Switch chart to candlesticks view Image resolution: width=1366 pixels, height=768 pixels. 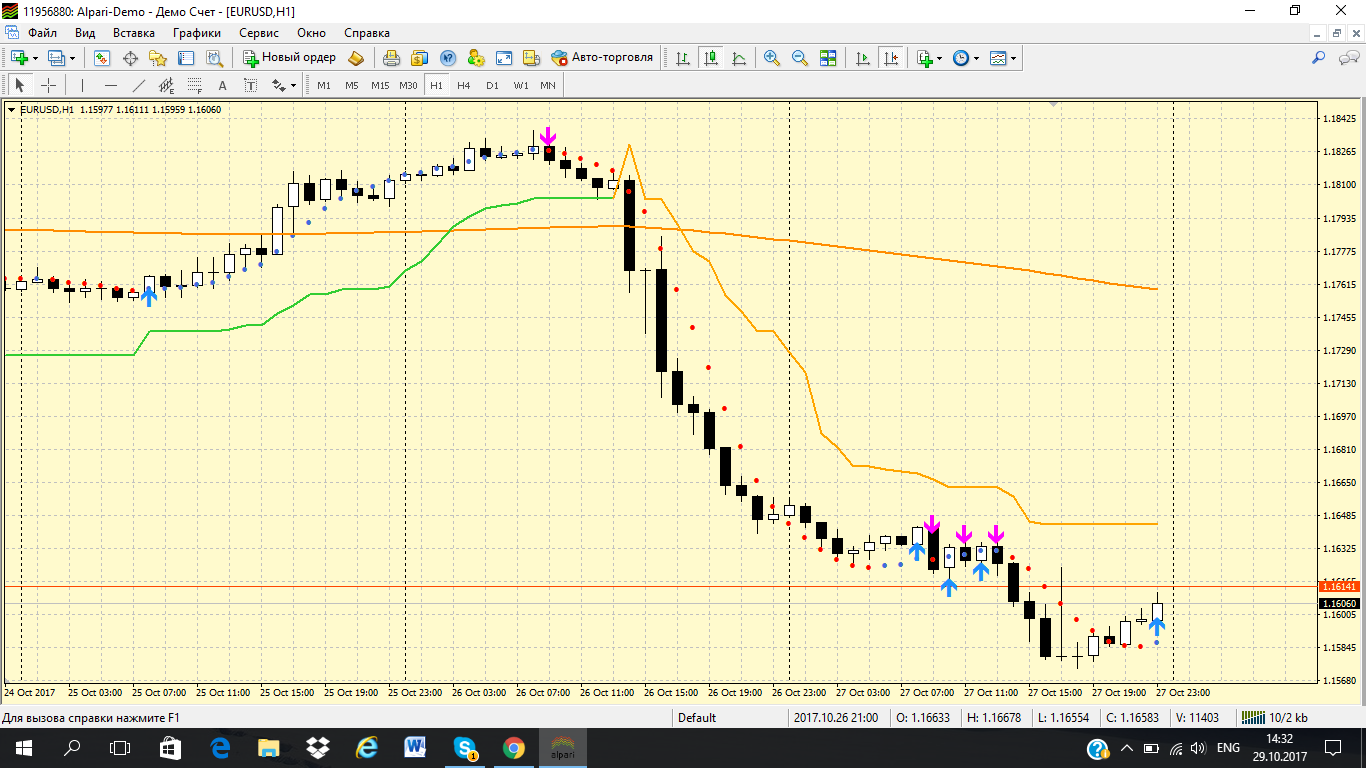pos(711,58)
